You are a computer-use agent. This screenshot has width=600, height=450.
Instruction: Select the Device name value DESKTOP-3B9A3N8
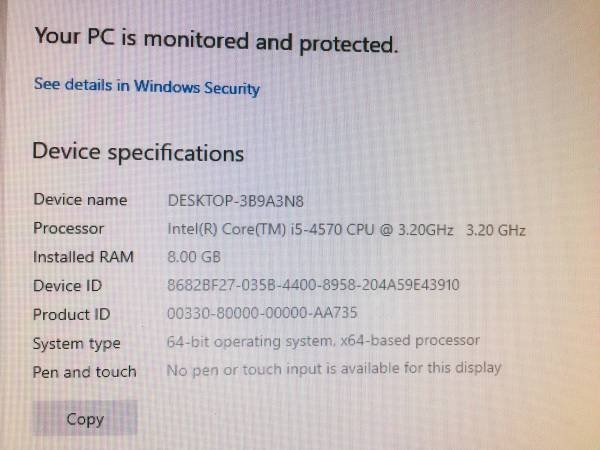[x=236, y=201]
